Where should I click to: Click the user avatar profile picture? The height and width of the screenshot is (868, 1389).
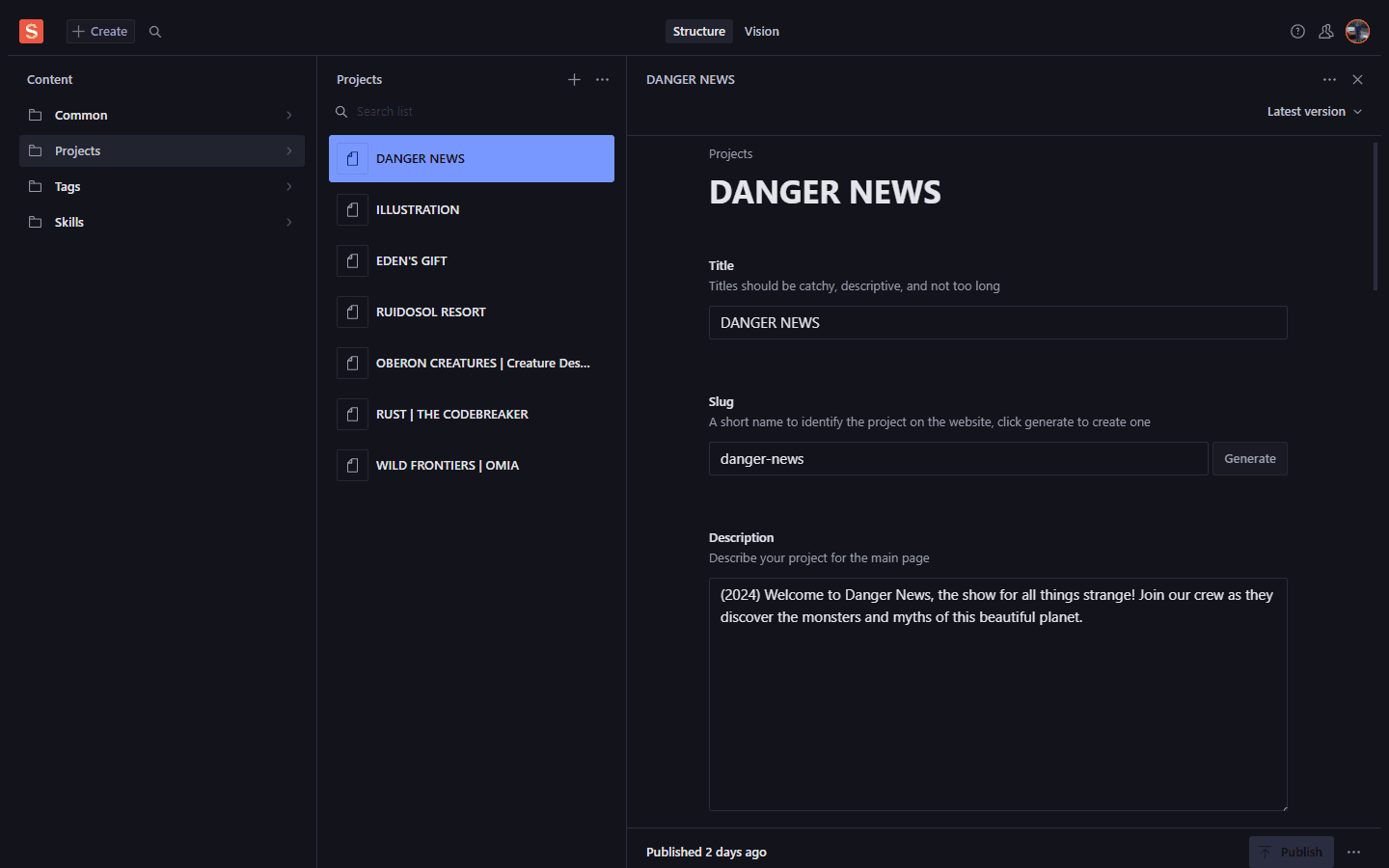(x=1357, y=32)
